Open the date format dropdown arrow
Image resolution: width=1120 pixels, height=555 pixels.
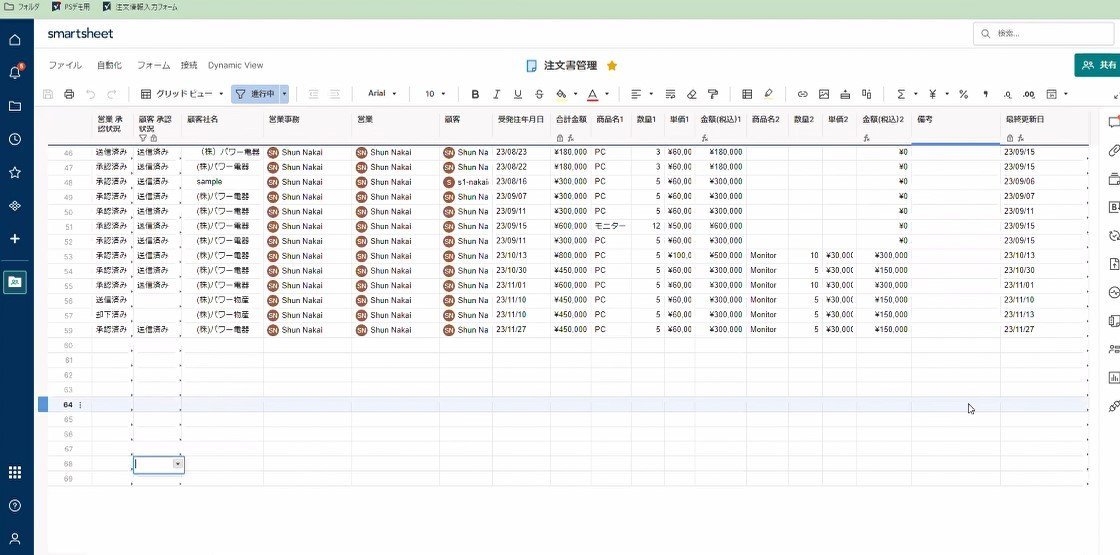tap(1066, 94)
